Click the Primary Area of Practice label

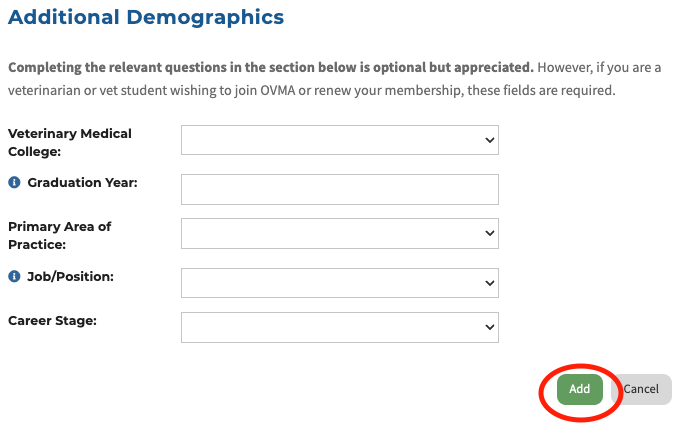[59, 235]
